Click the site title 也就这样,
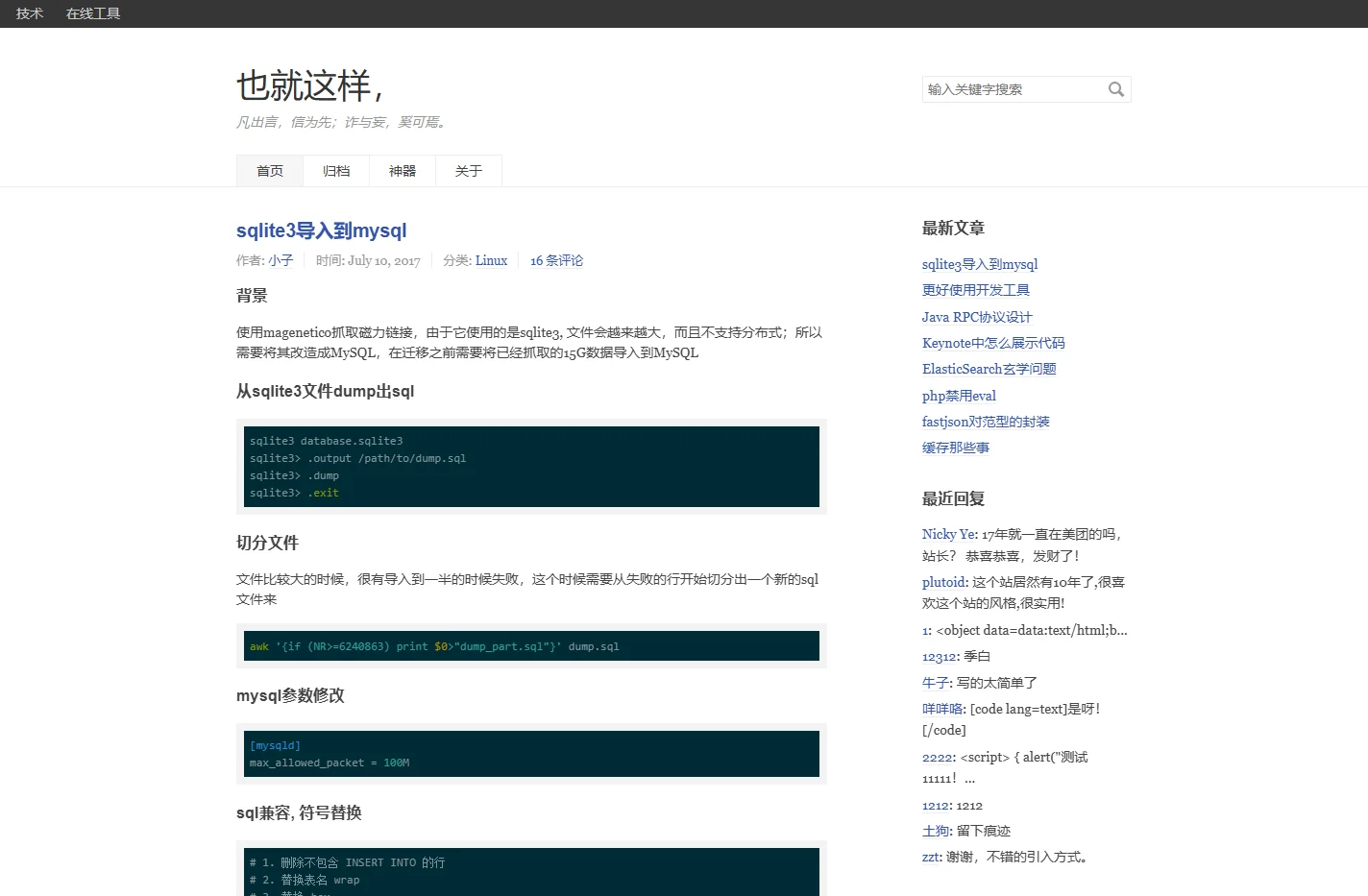1368x896 pixels. point(310,85)
